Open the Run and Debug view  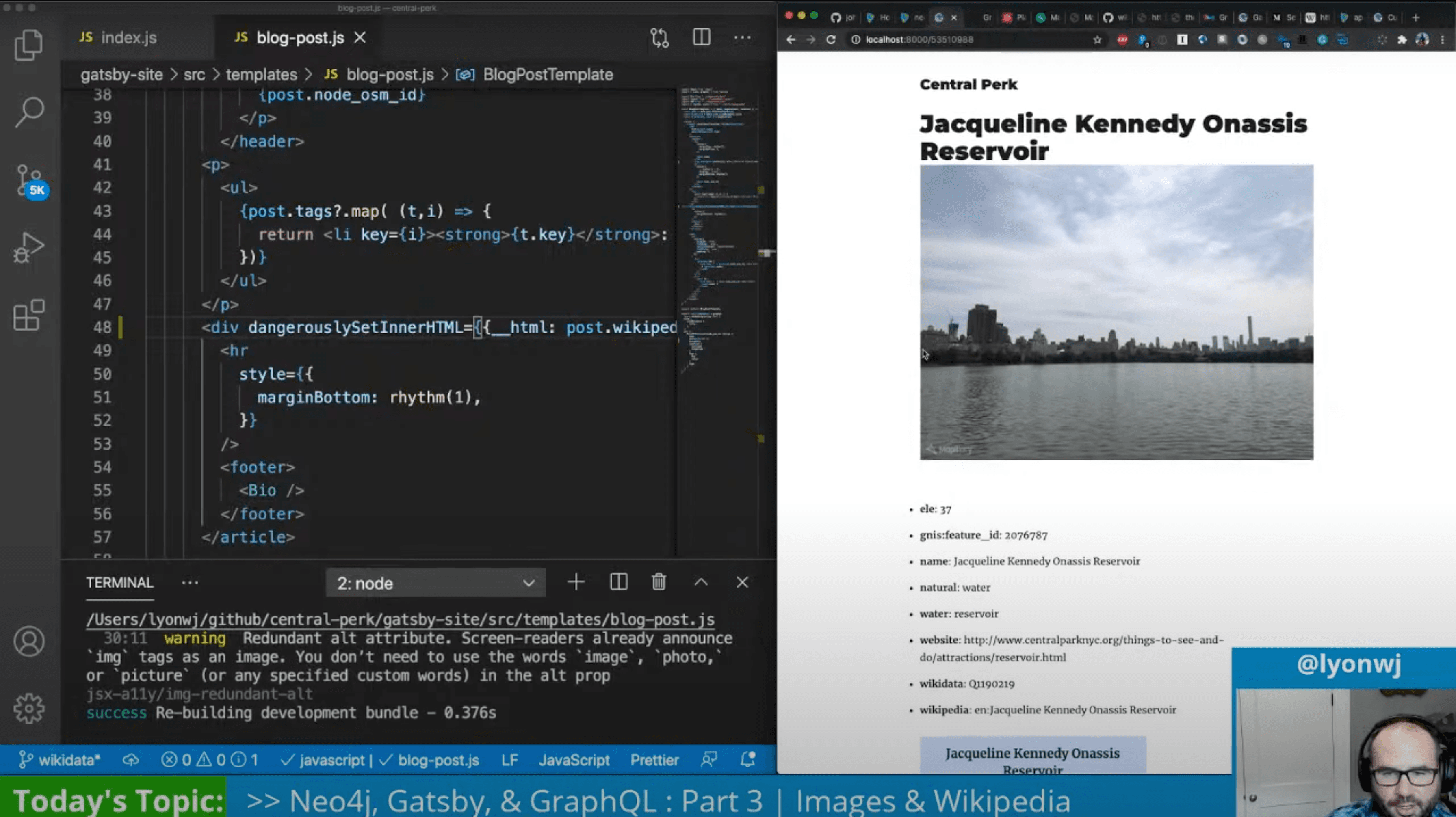28,247
